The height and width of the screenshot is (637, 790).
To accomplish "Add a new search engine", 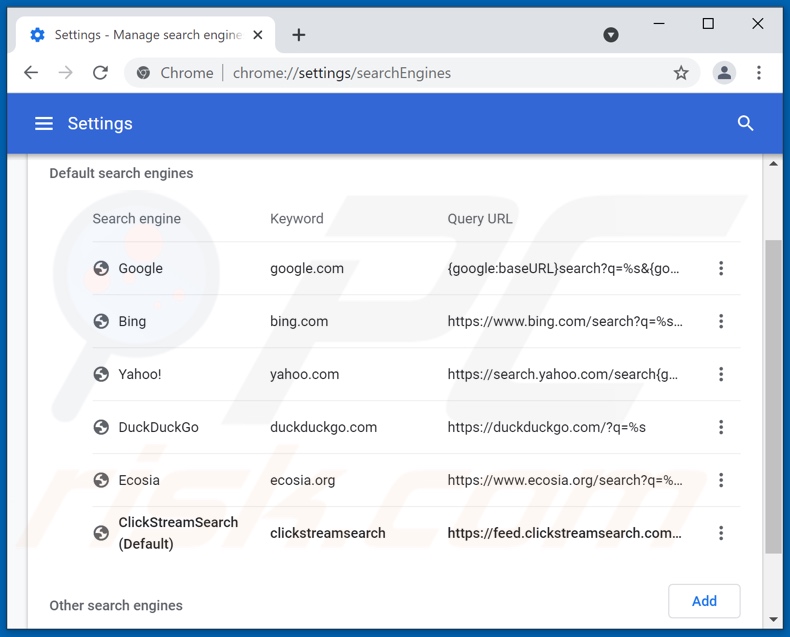I will [704, 601].
